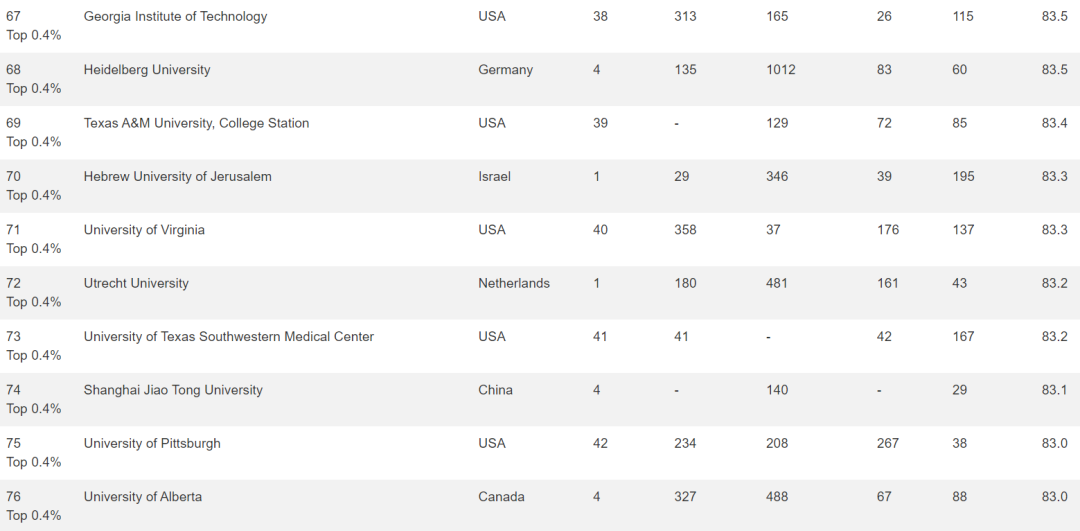Image resolution: width=1080 pixels, height=531 pixels.
Task: Select score 83.5 for Georgia Tech
Action: [x=1055, y=17]
